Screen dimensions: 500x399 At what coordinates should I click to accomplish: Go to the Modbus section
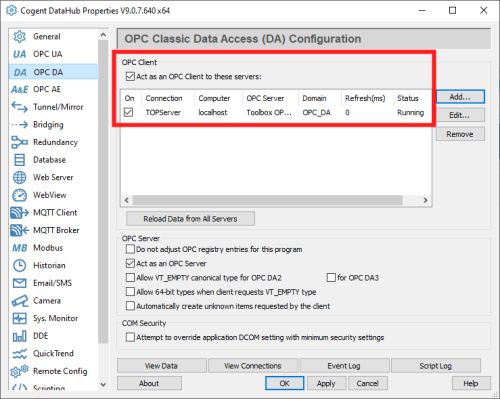coord(48,248)
